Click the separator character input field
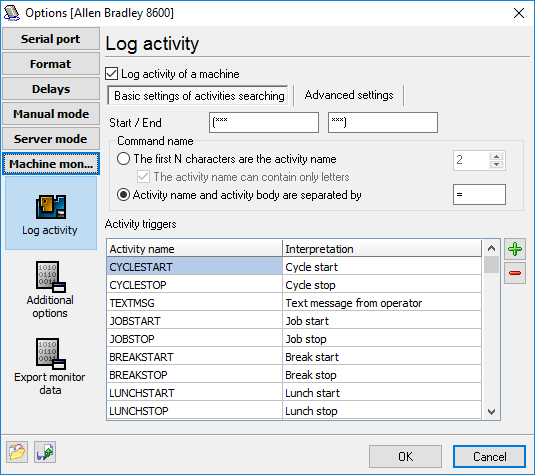Screen dimensions: 535x475 [479, 195]
